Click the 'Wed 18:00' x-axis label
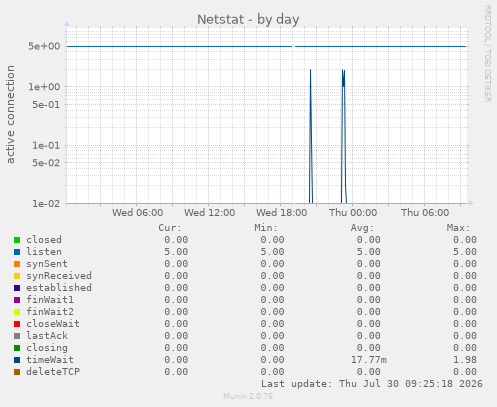This screenshot has height=407, width=497. (x=281, y=213)
